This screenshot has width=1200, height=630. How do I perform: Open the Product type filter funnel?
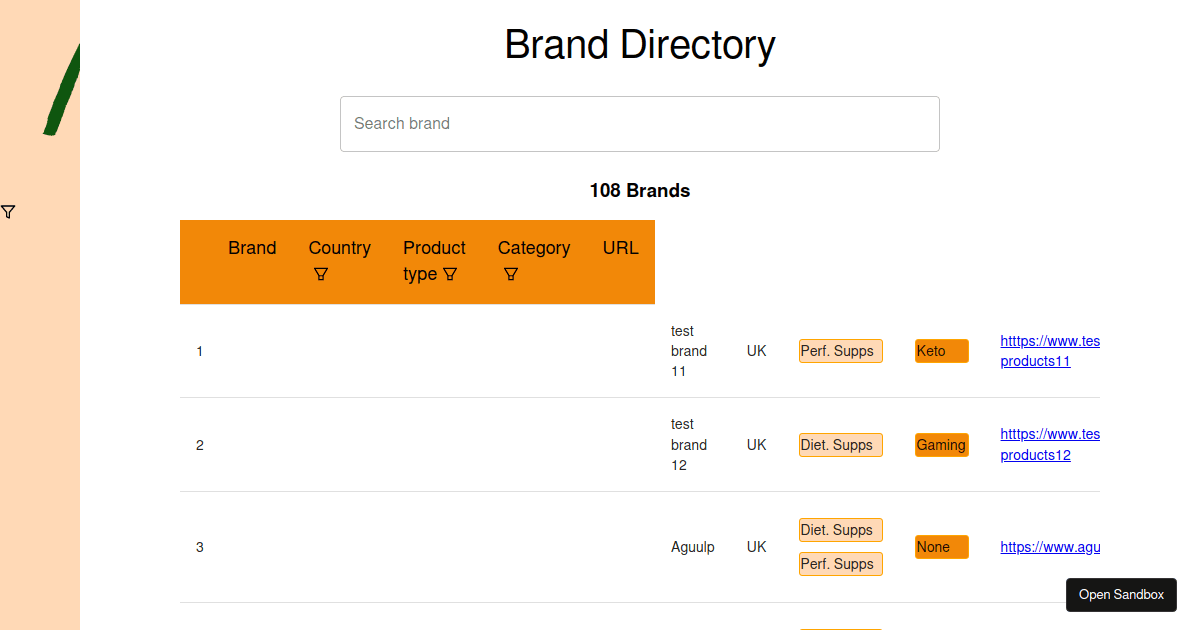[x=450, y=274]
